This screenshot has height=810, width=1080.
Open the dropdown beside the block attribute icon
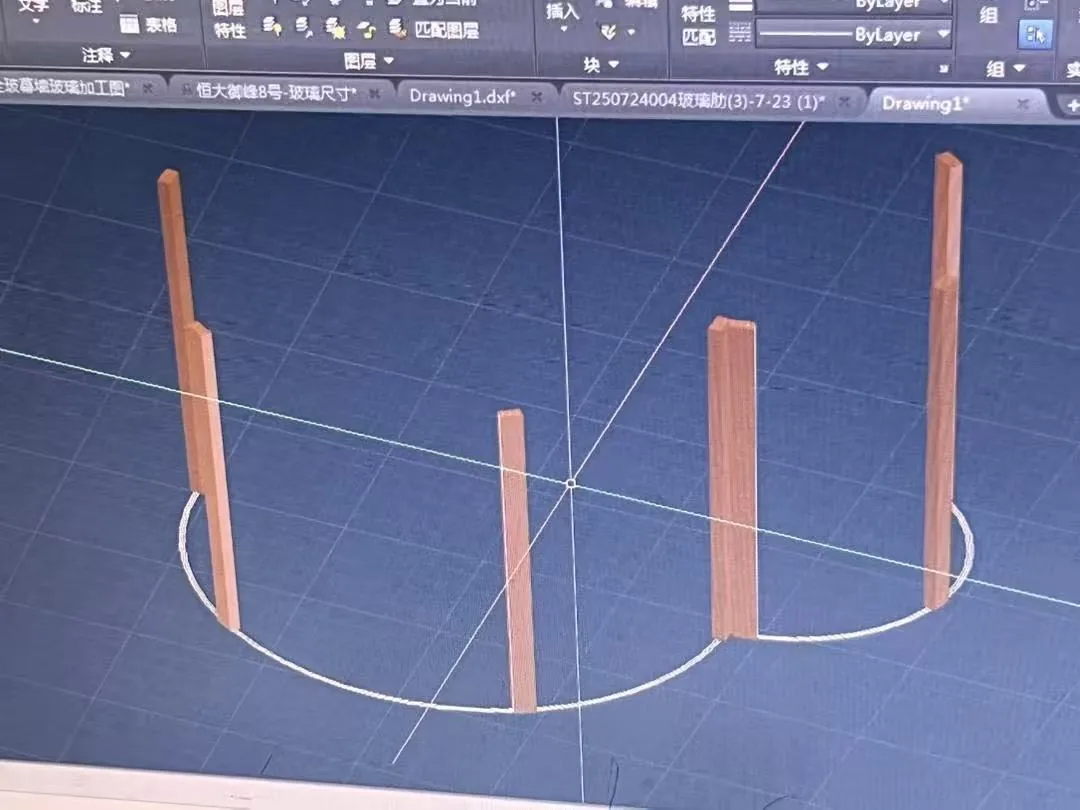tap(631, 32)
